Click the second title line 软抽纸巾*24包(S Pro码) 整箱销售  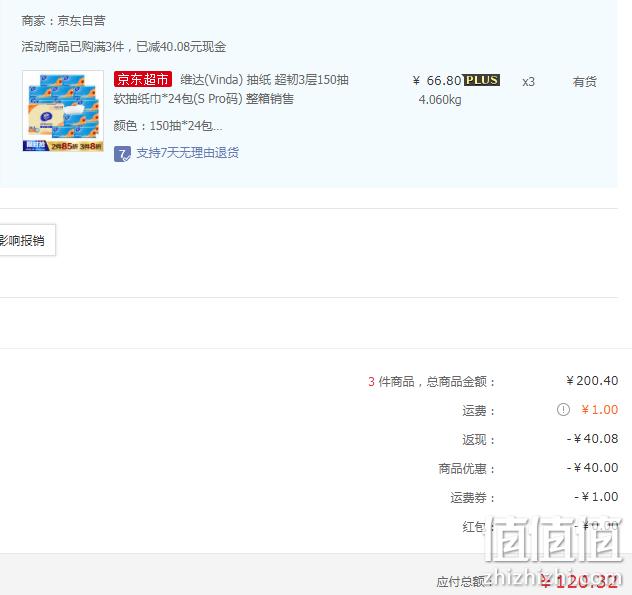click(x=204, y=99)
